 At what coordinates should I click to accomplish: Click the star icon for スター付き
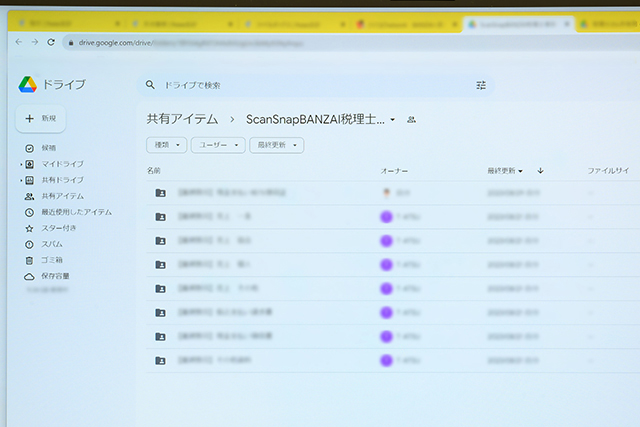click(x=29, y=228)
